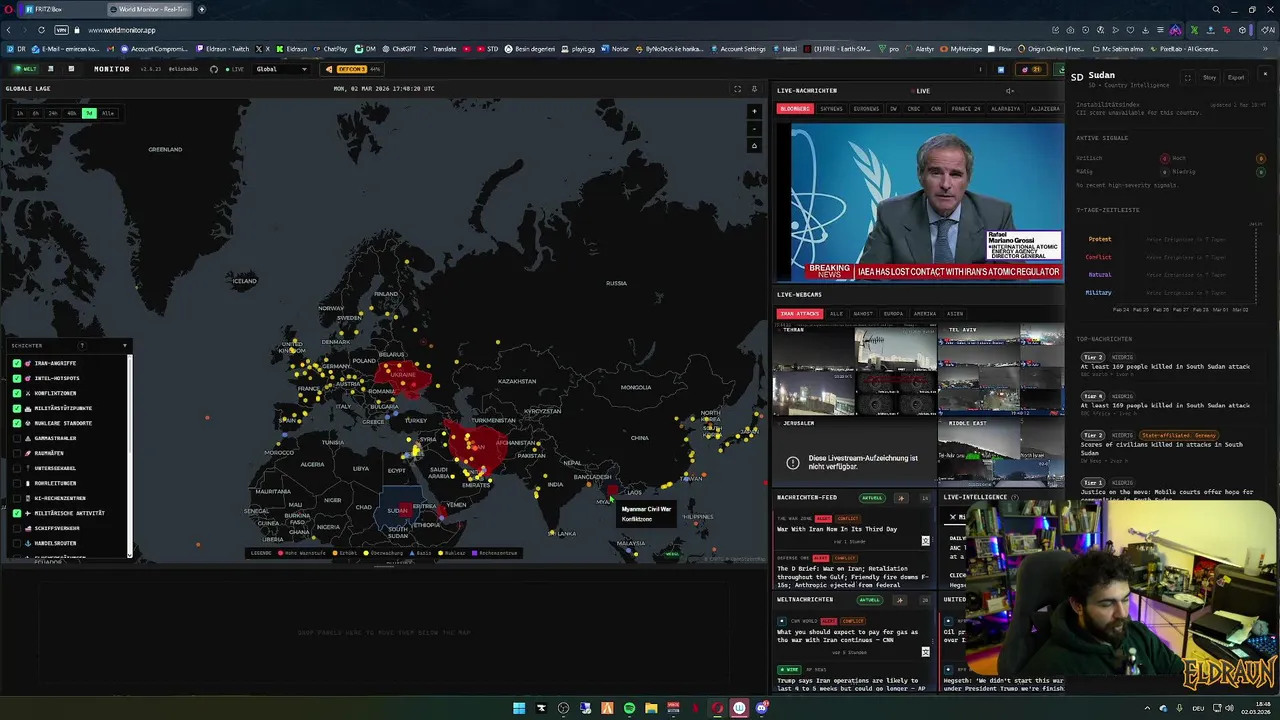Open headline about paying for gas
The width and height of the screenshot is (1280, 720).
847,636
